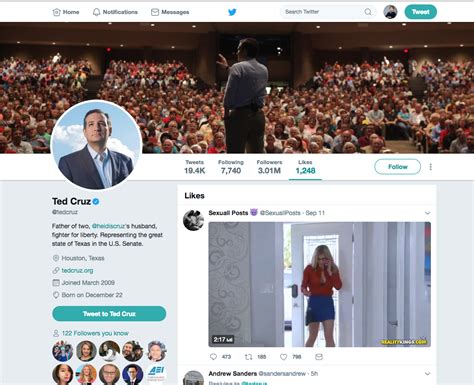Switch to the Following tab

coord(231,167)
